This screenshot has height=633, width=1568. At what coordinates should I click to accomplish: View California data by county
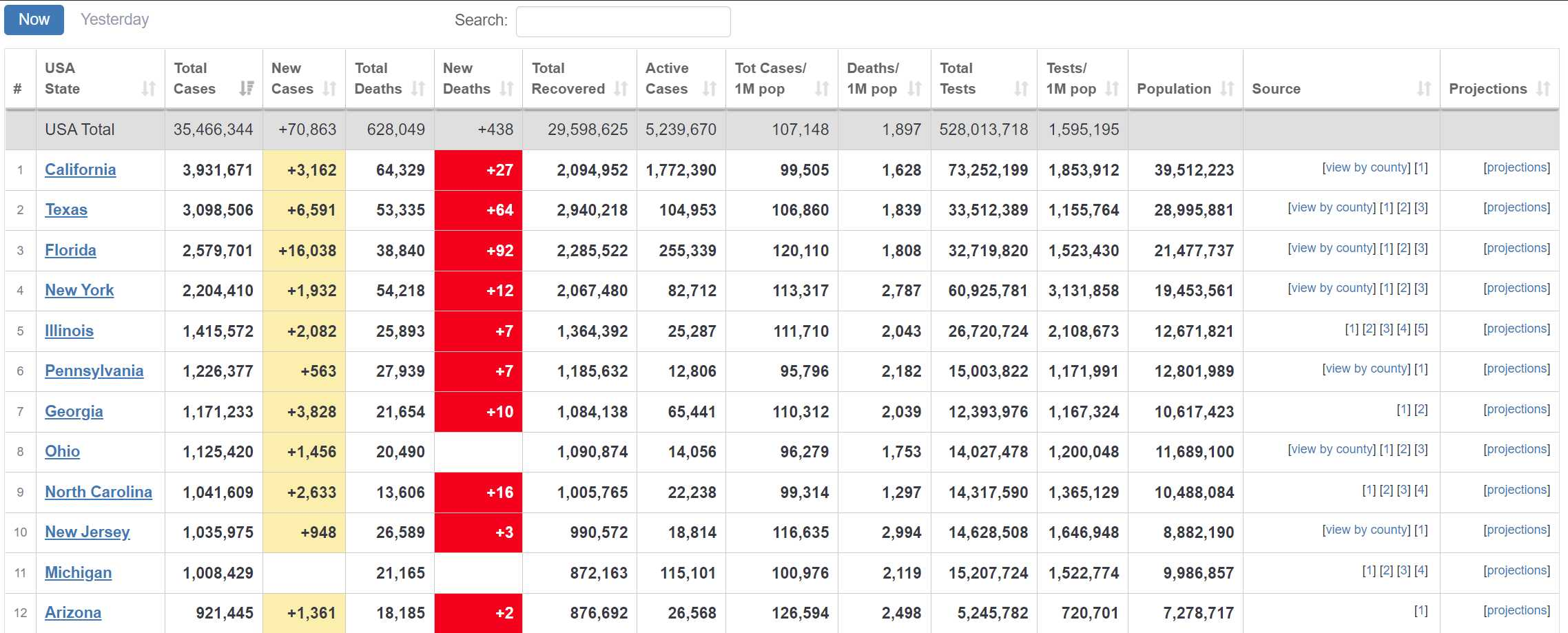[x=1366, y=167]
